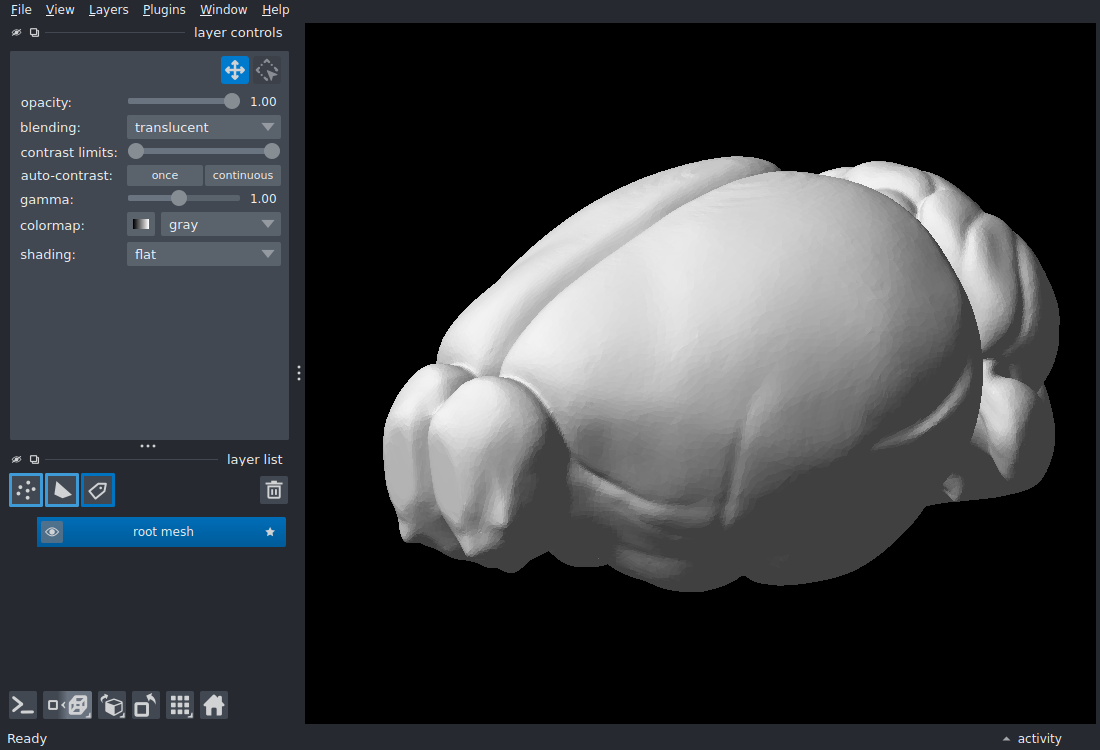Viewport: 1100px width, 750px height.
Task: Add a new points layer
Action: 26,490
